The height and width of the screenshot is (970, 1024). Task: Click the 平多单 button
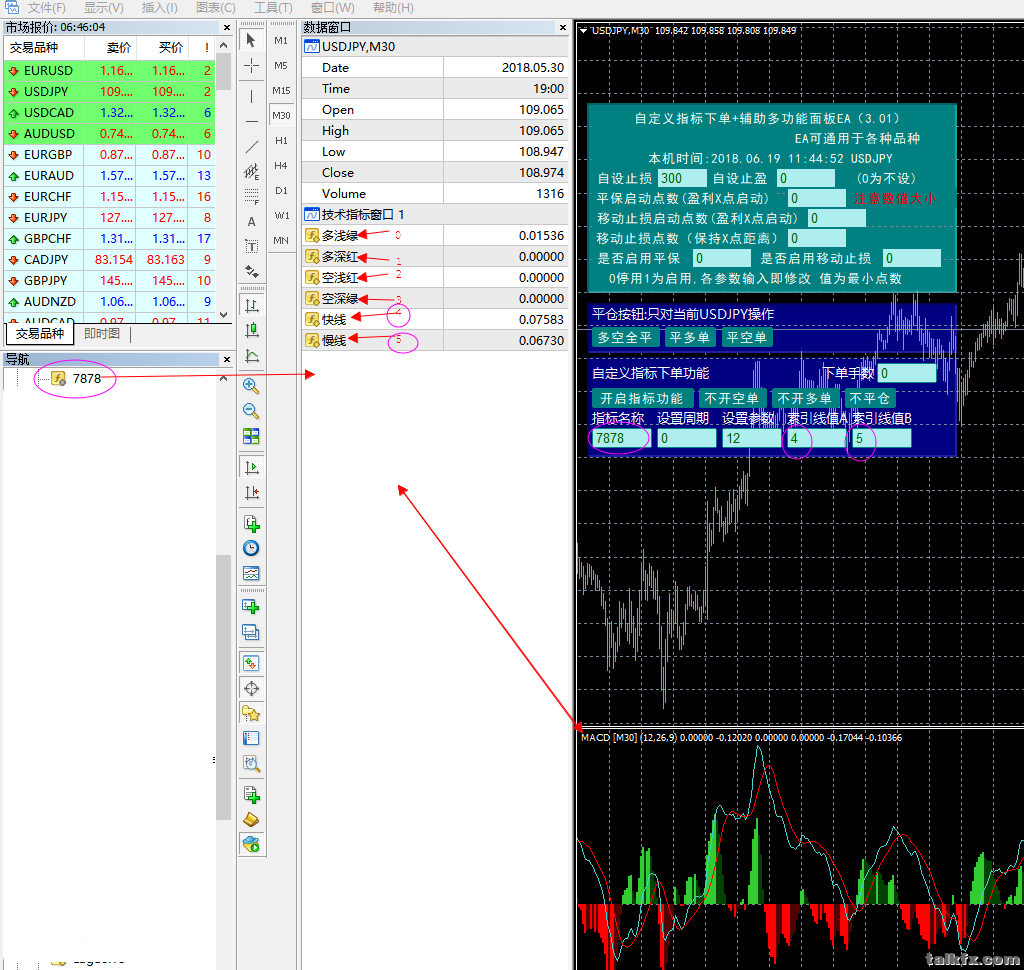(x=688, y=338)
